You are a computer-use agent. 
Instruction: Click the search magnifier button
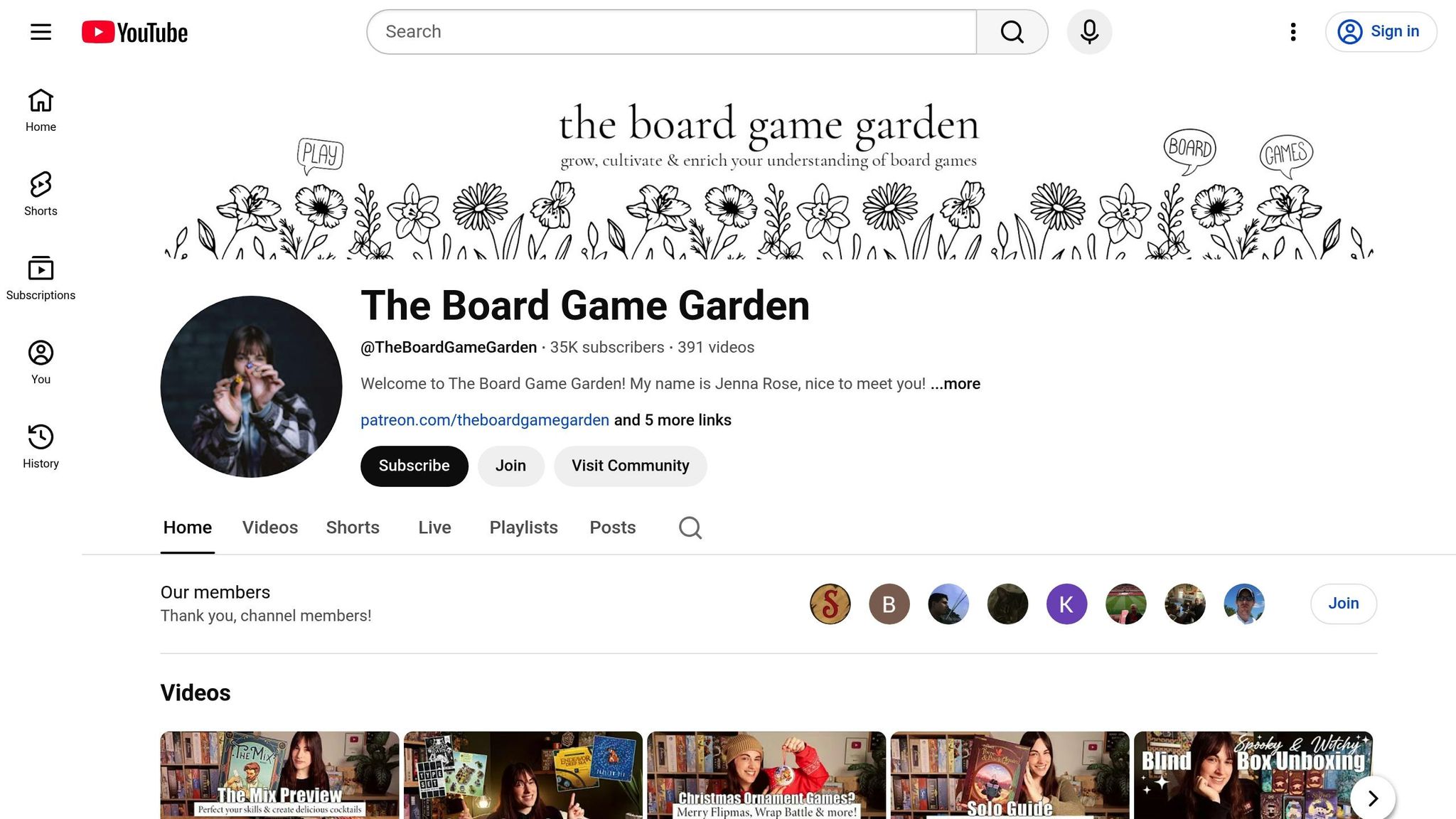[x=1012, y=32]
